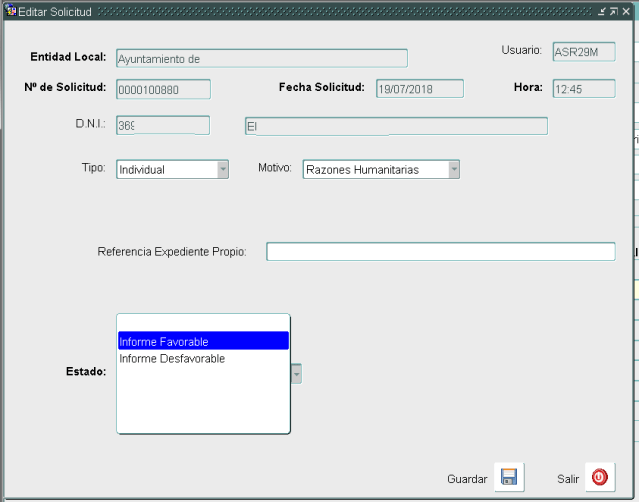Click the Nº de Solicitud field
Image resolution: width=639 pixels, height=502 pixels.
tap(163, 88)
